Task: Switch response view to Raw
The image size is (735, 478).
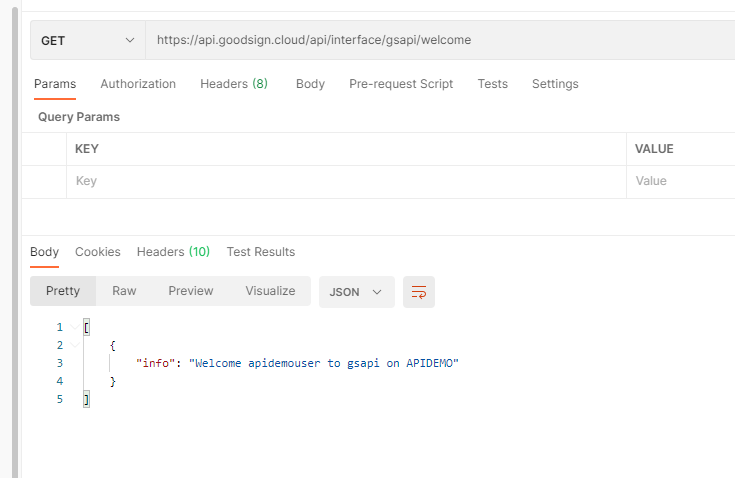Action: coord(124,291)
